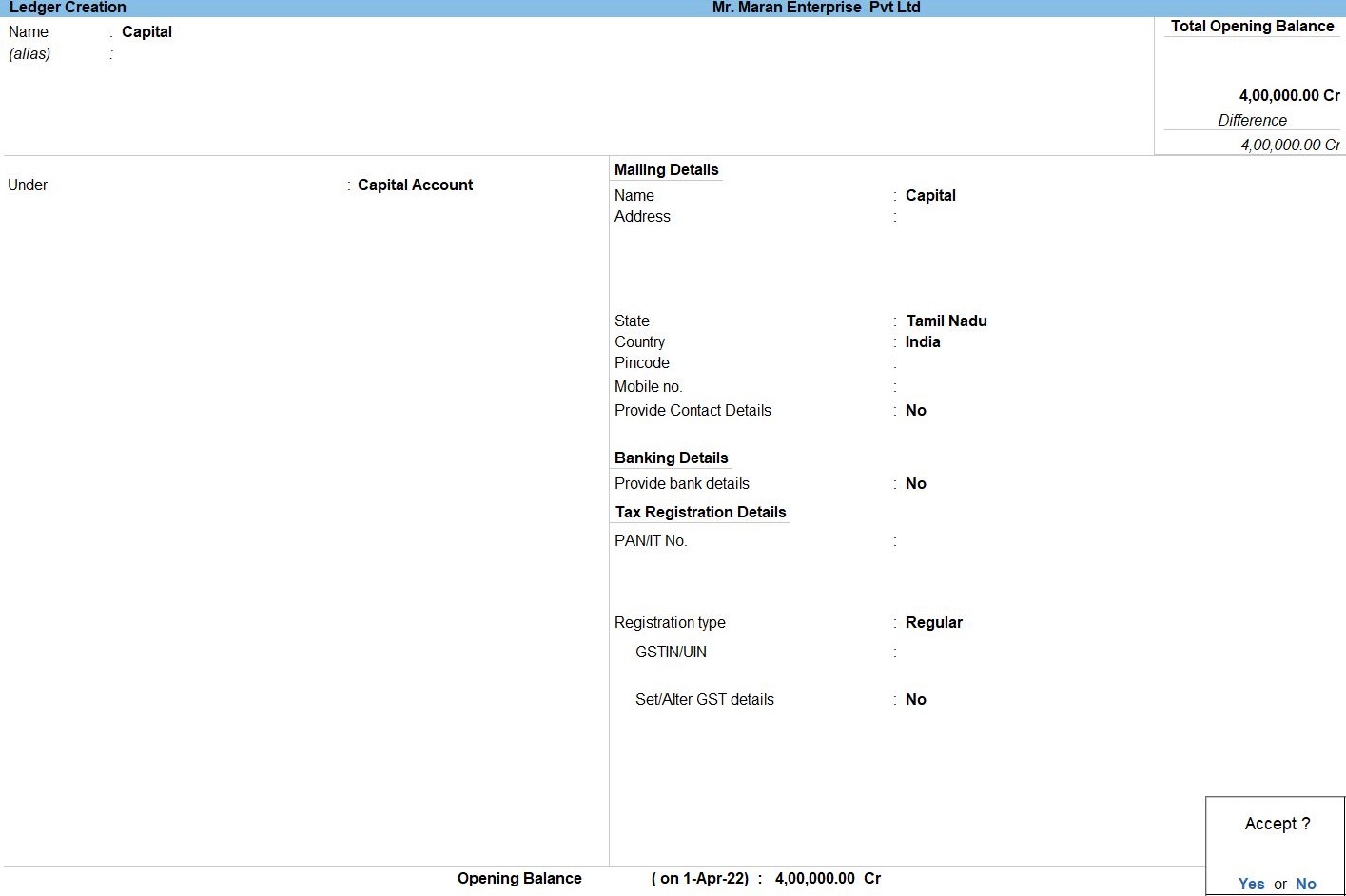Viewport: 1346px width, 896px height.
Task: Click the Total Opening Balance amount
Action: [1288, 95]
